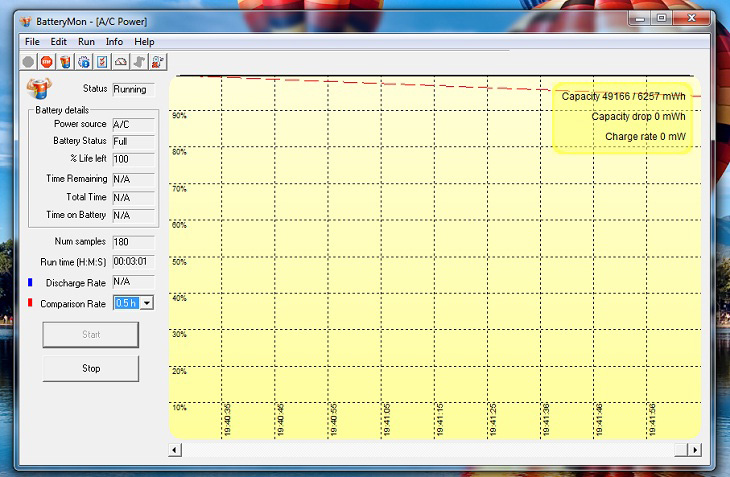
Task: Expand the Comparison Rate dropdown arrow
Action: 147,303
